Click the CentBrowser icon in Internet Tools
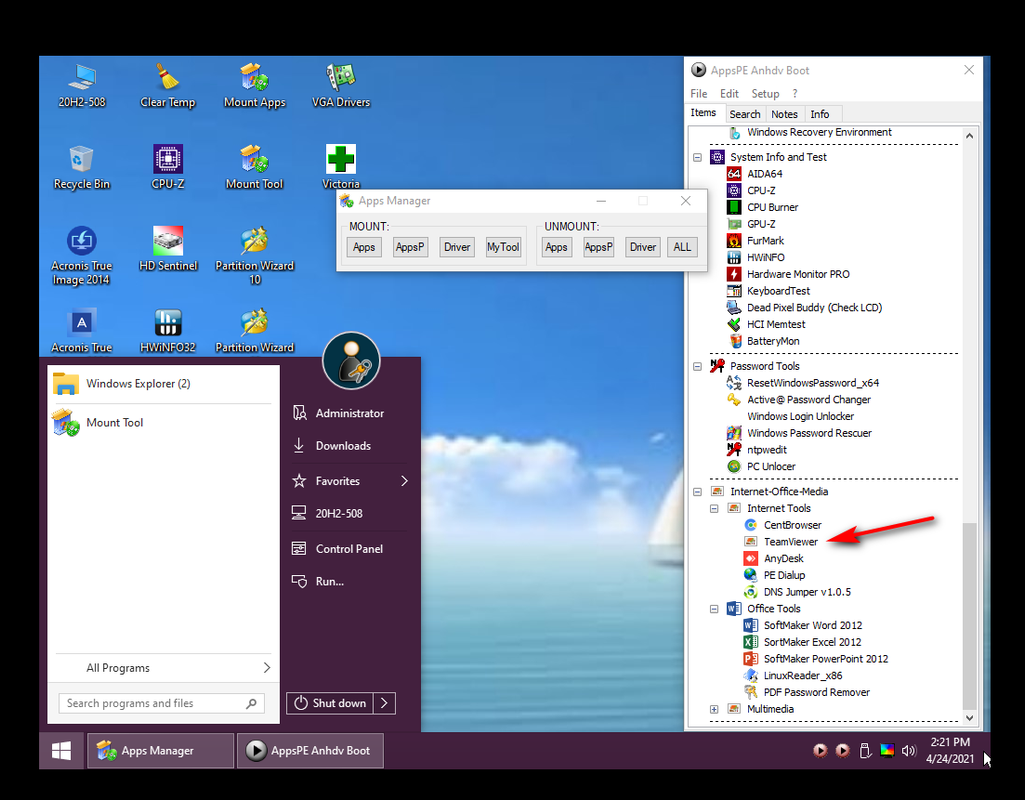1025x800 pixels. (751, 525)
